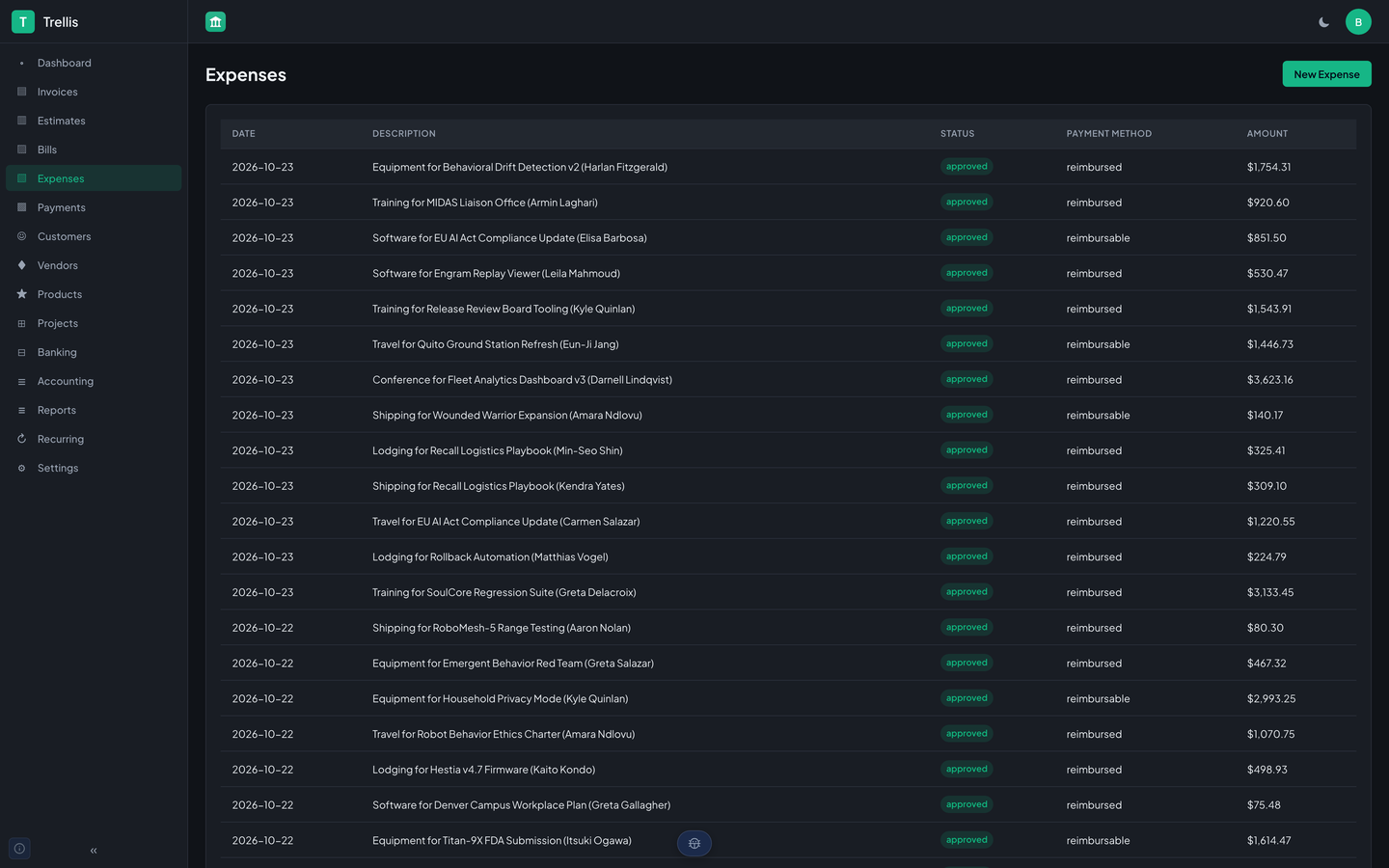The image size is (1389, 868).
Task: Click the Accounting sidebar icon
Action: pyautogui.click(x=21, y=381)
